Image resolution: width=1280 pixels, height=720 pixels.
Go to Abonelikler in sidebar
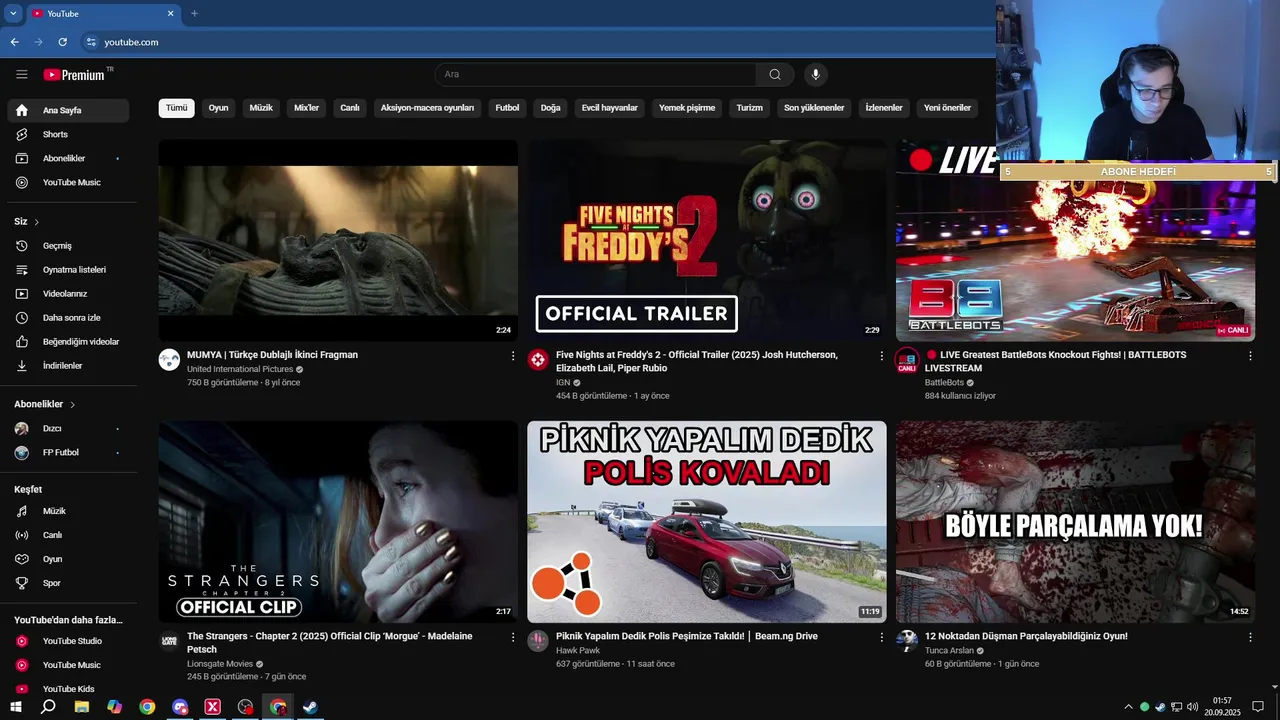[68, 158]
